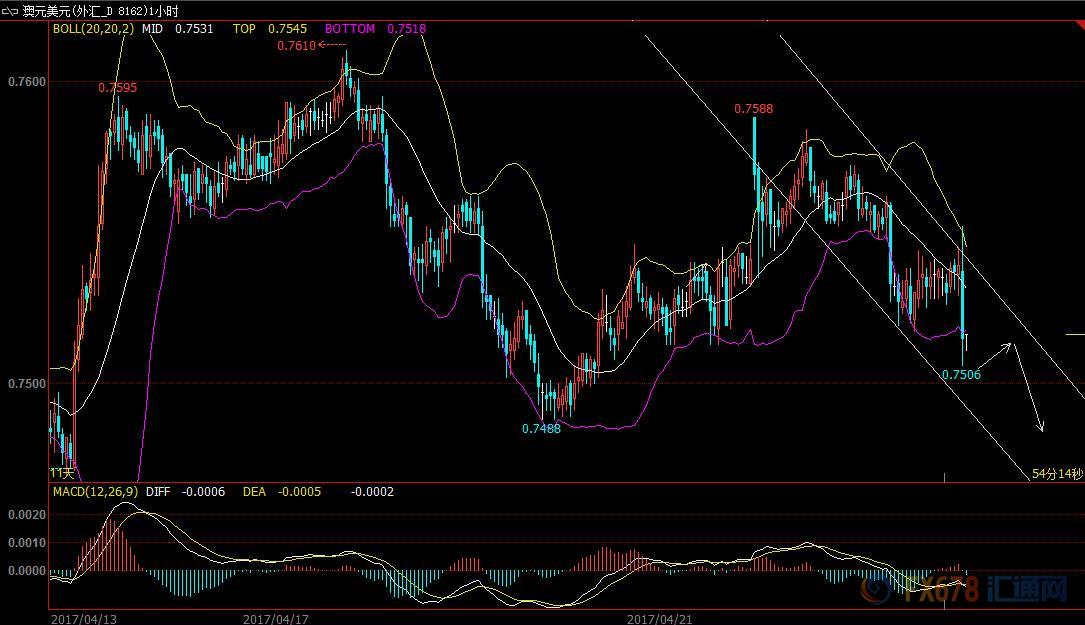Click the 0.7595 peak price label
Screen dimensions: 1085x625
coord(117,88)
